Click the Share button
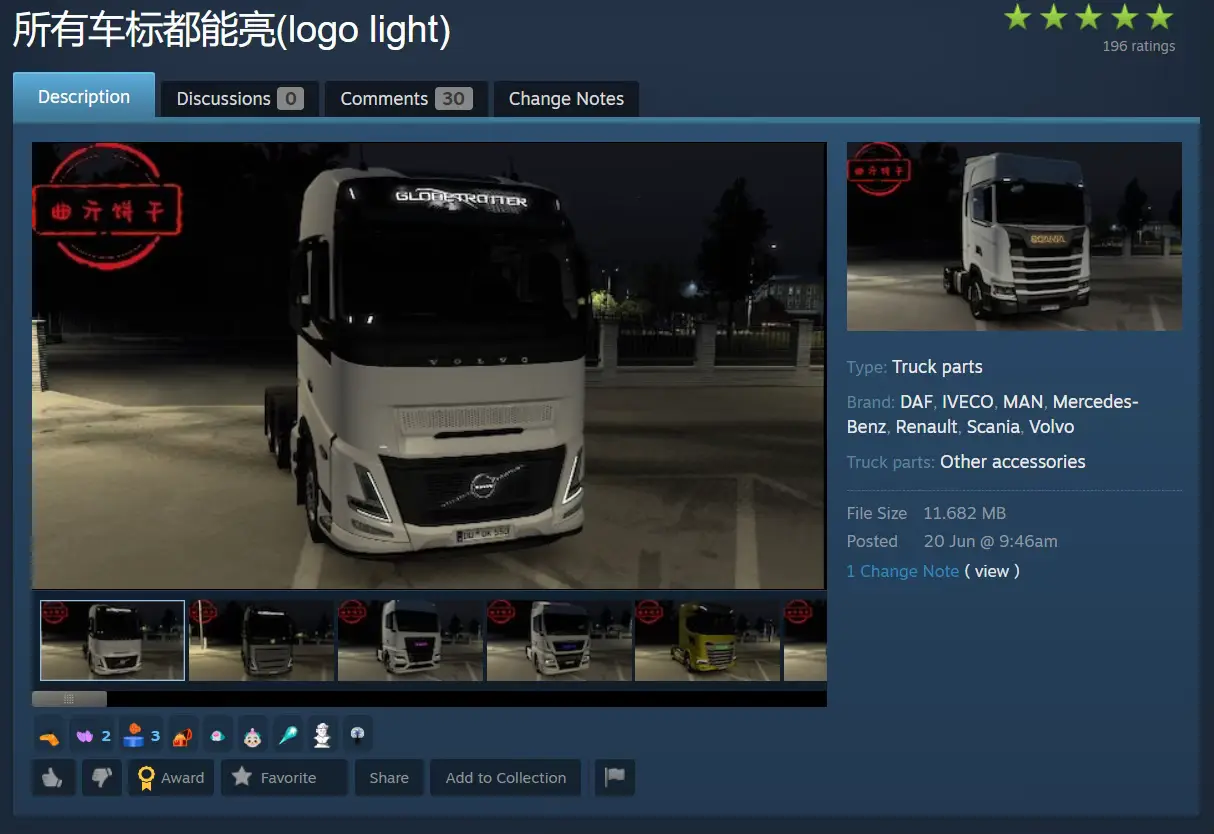The width and height of the screenshot is (1214, 834). coord(389,777)
